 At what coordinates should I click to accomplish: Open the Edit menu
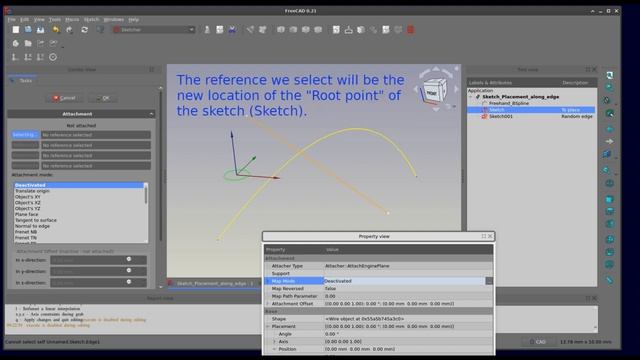[x=24, y=19]
